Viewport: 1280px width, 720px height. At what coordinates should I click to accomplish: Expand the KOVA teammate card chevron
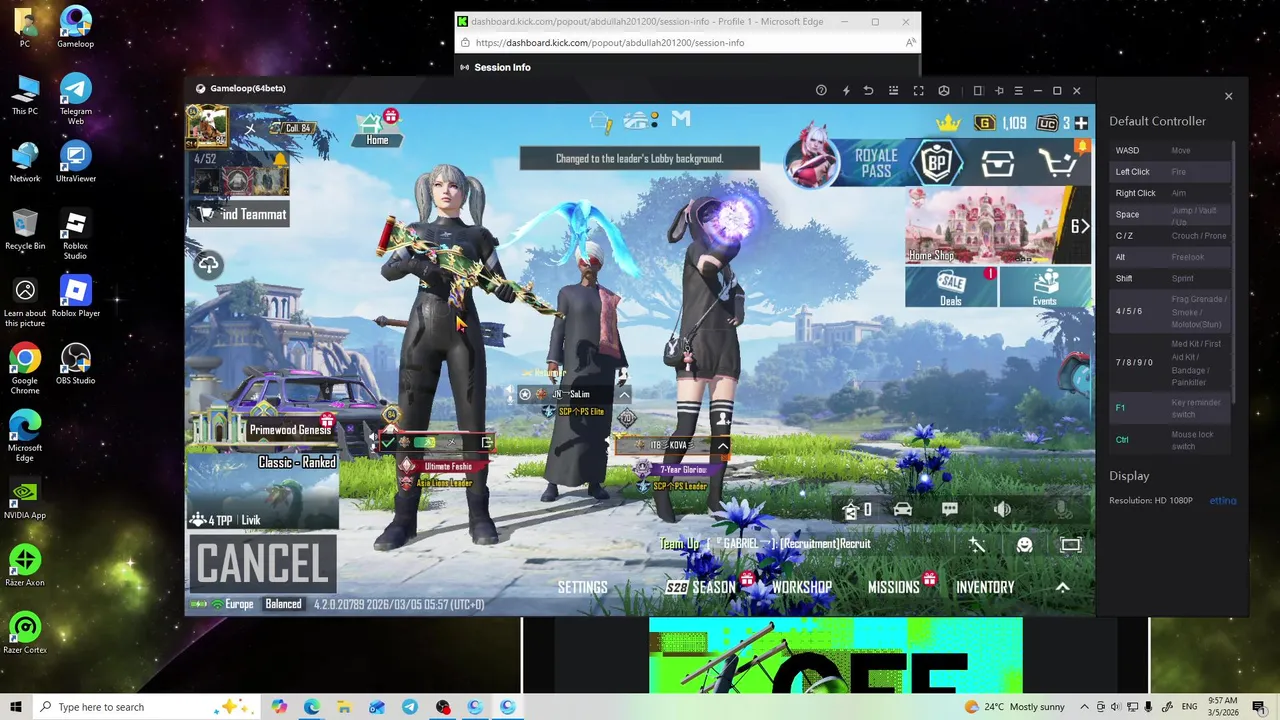pyautogui.click(x=722, y=446)
